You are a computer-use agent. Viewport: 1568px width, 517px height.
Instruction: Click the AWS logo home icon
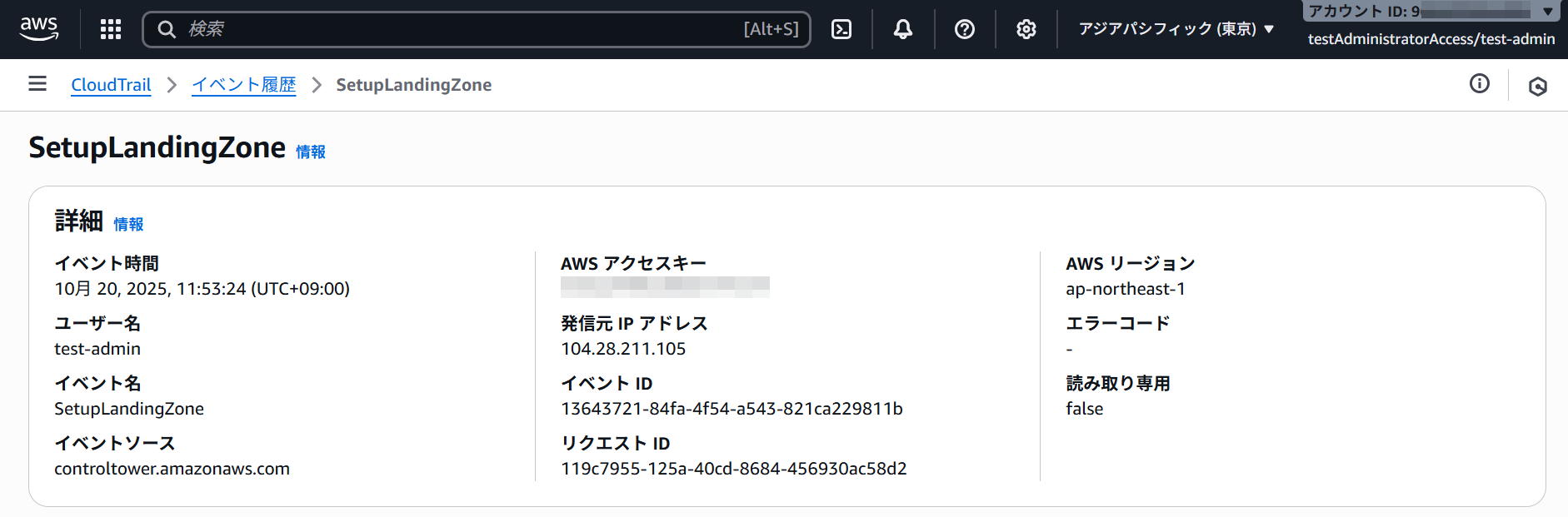point(39,29)
